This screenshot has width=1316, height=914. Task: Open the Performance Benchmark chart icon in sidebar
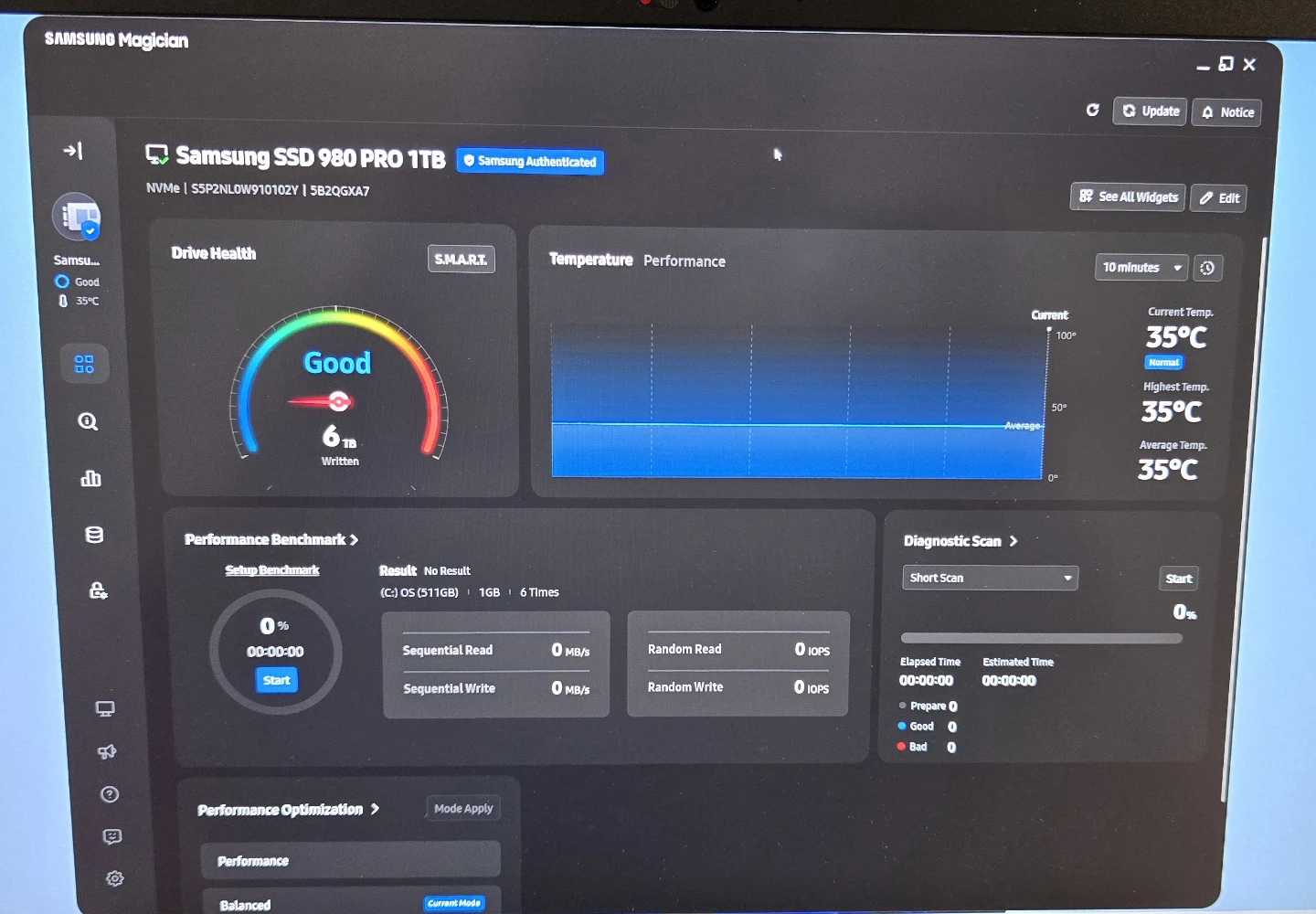tap(90, 478)
